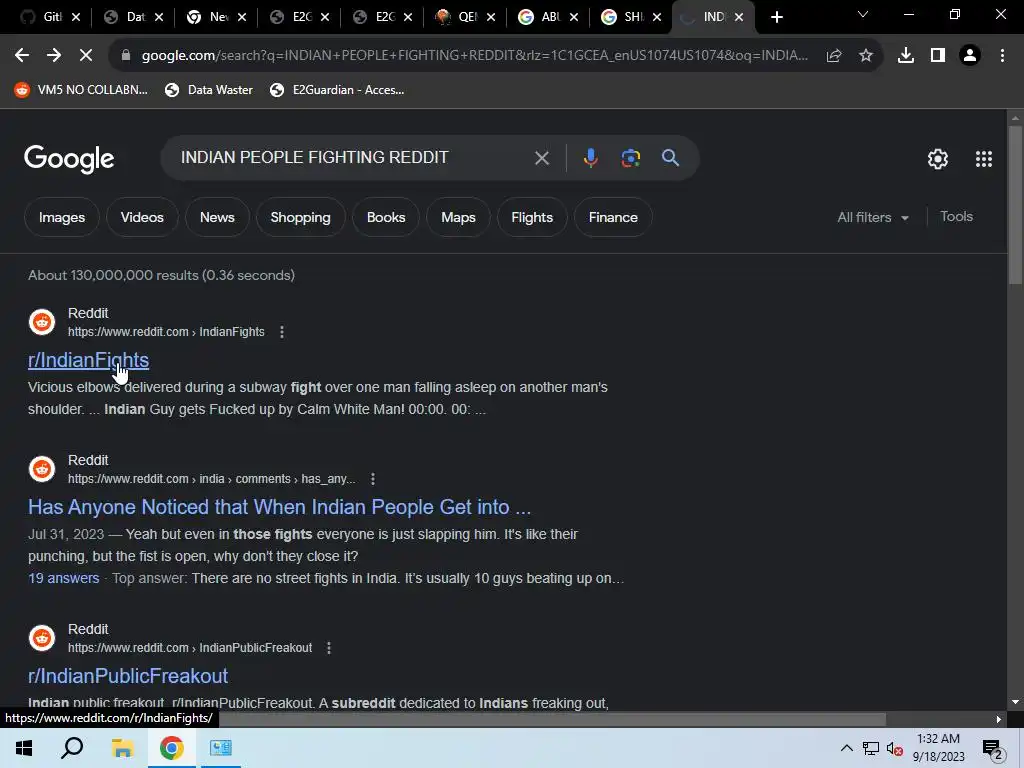The height and width of the screenshot is (768, 1024).
Task: Click the horizontal scrollbar right arrow
Action: (x=999, y=719)
